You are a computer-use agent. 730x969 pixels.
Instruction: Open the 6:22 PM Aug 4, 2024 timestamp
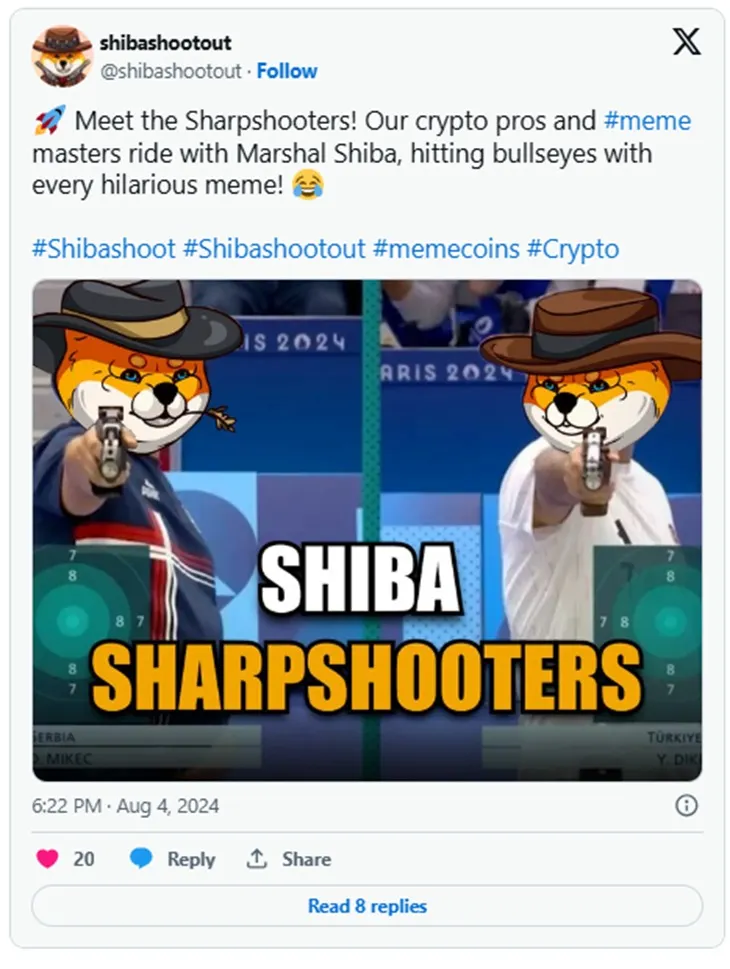125,806
